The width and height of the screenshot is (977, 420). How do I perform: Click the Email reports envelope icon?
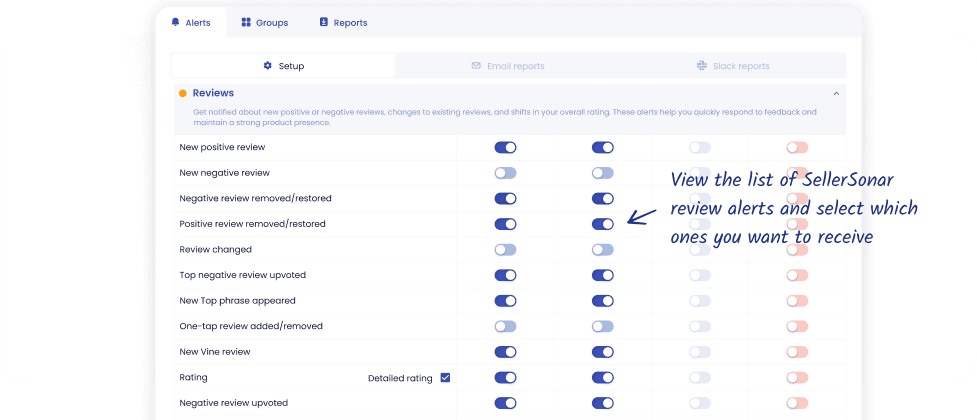tap(476, 66)
